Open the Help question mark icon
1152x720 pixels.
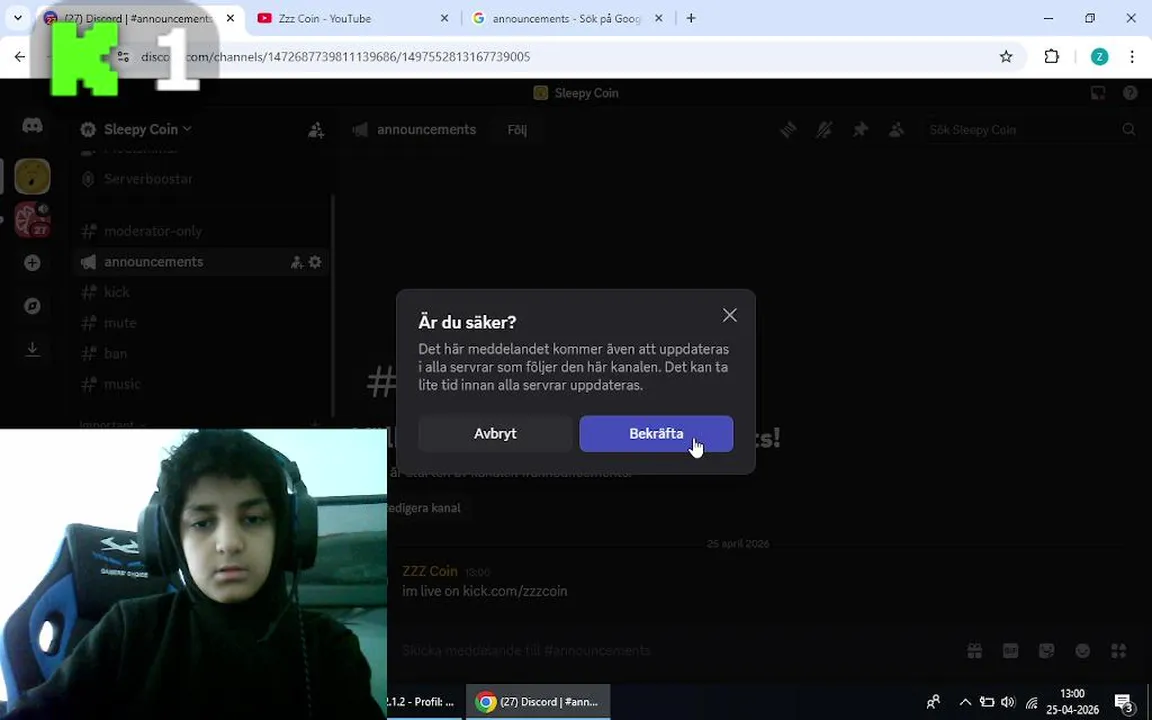1130,93
